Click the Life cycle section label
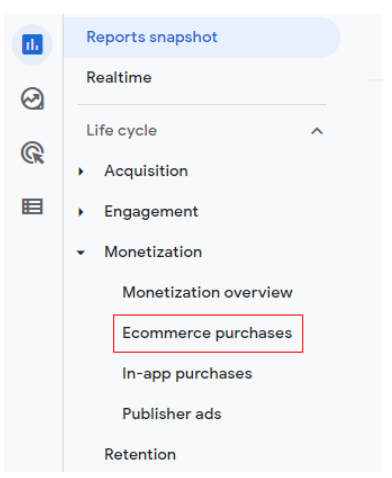Viewport: 392px width, 478px height. point(122,131)
